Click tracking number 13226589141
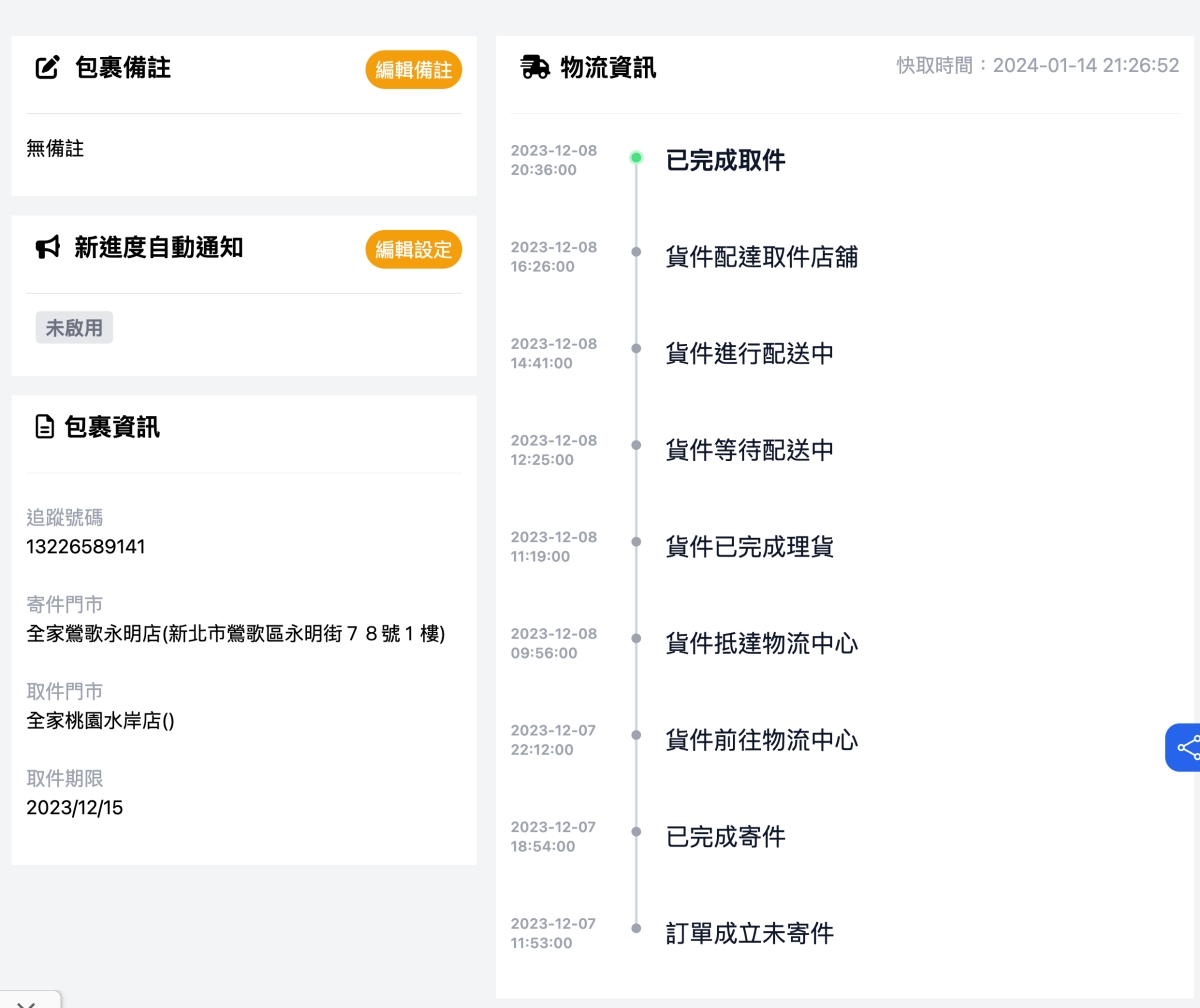 tap(86, 547)
